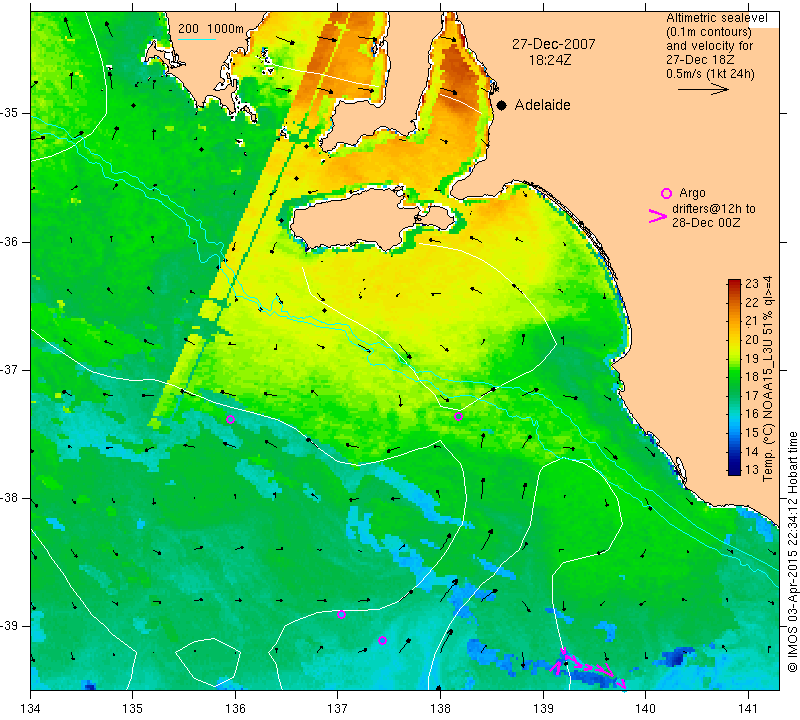Screen dimensions: 800x720
Task: Click the longitude axis label 141
Action: point(748,709)
